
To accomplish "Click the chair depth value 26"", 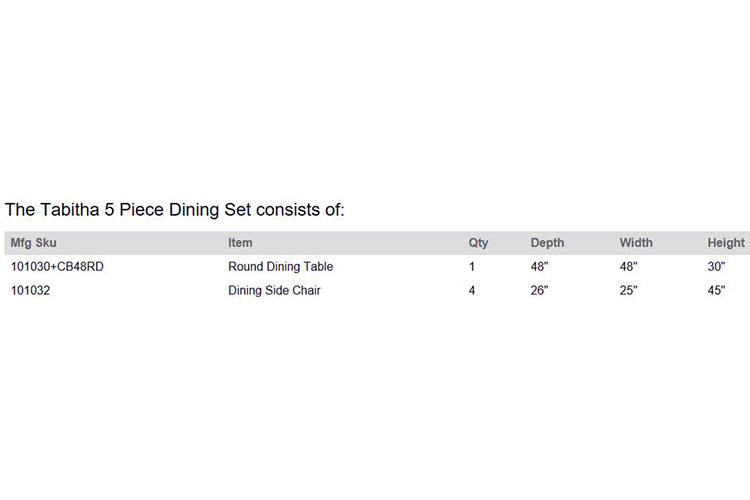I will (540, 290).
